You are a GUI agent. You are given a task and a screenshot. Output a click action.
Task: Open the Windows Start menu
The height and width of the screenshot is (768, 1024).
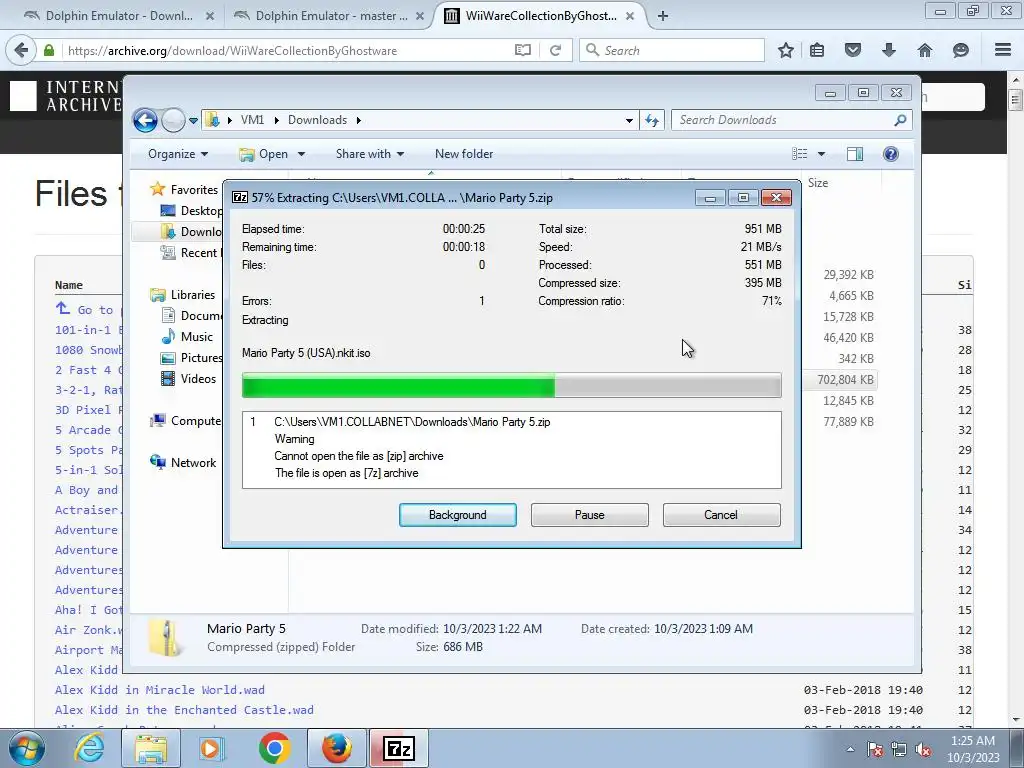click(26, 748)
